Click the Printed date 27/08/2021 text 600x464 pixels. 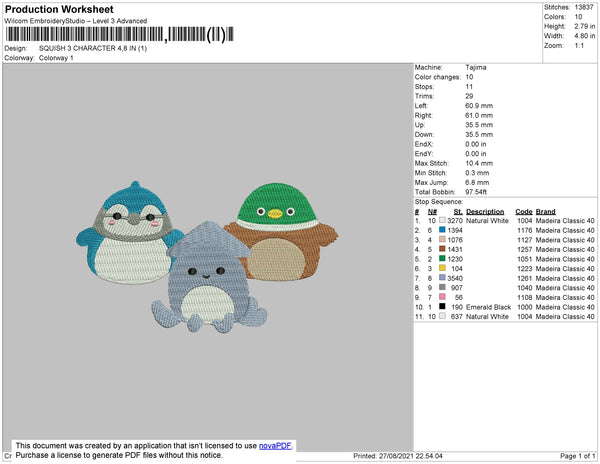tap(398, 456)
